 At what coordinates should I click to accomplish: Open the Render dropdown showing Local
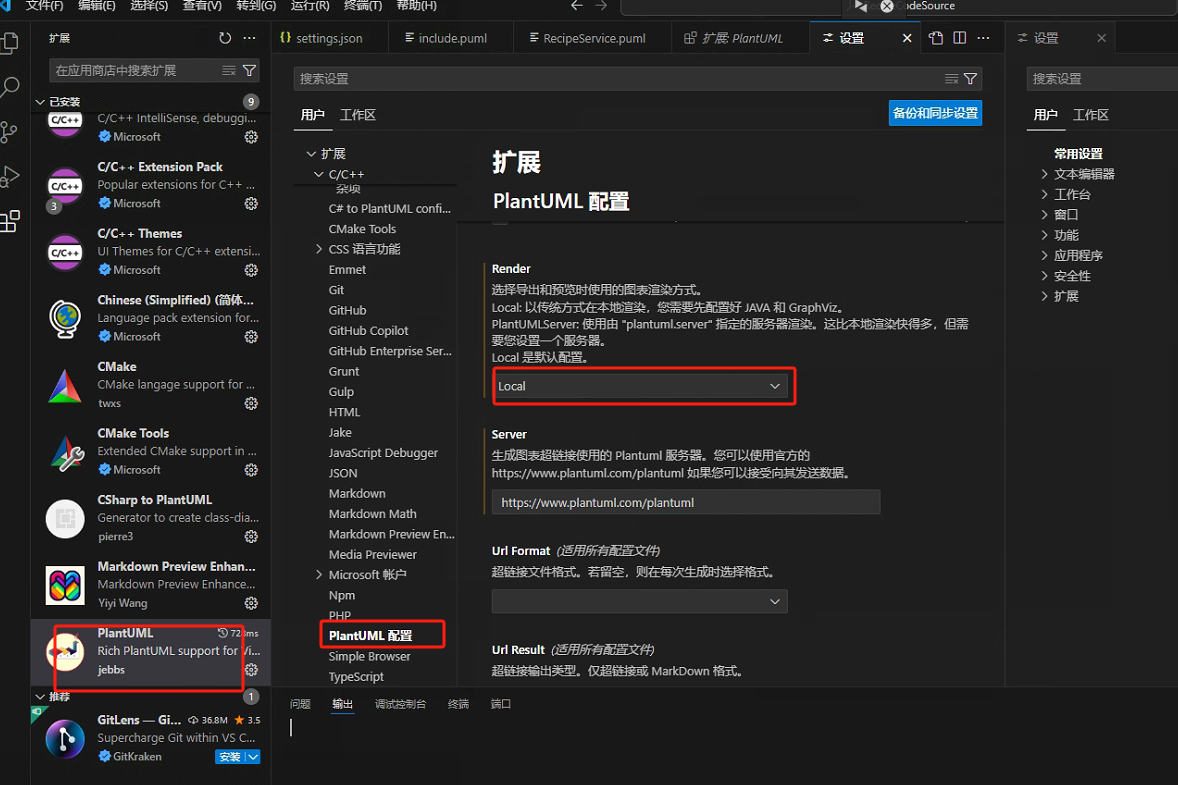639,386
